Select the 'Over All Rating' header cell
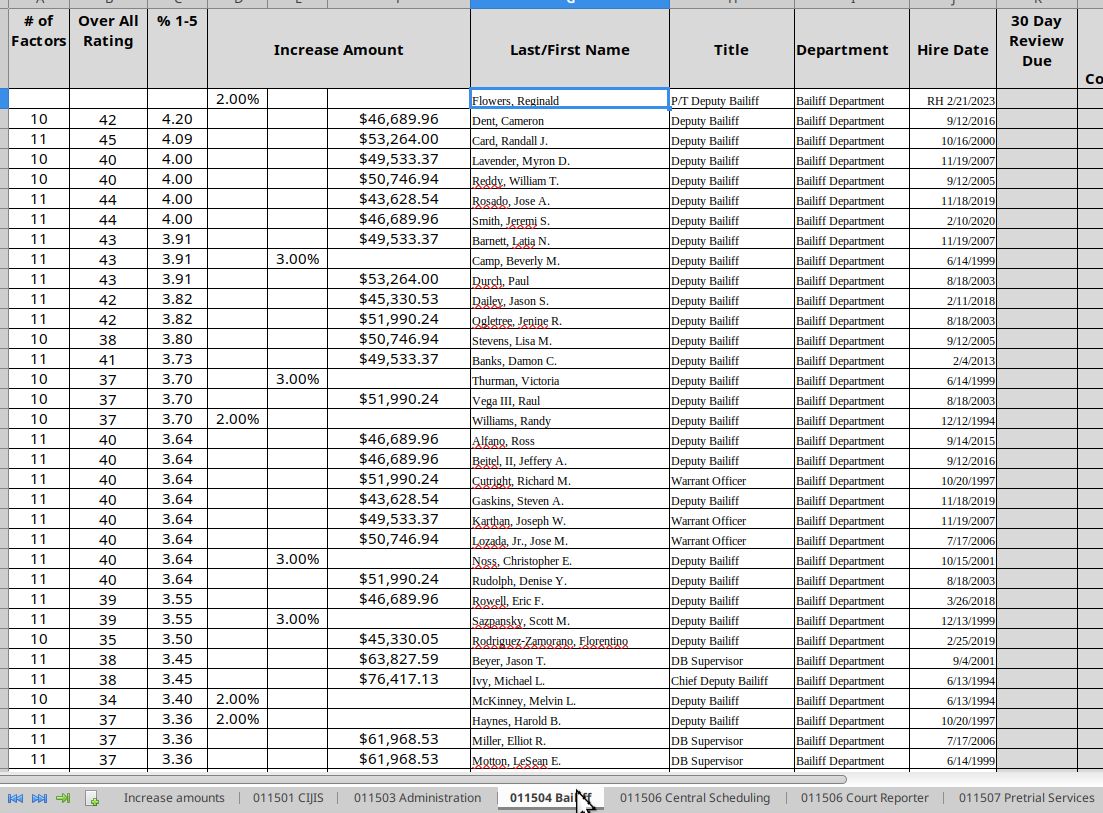The height and width of the screenshot is (813, 1103). [108, 48]
